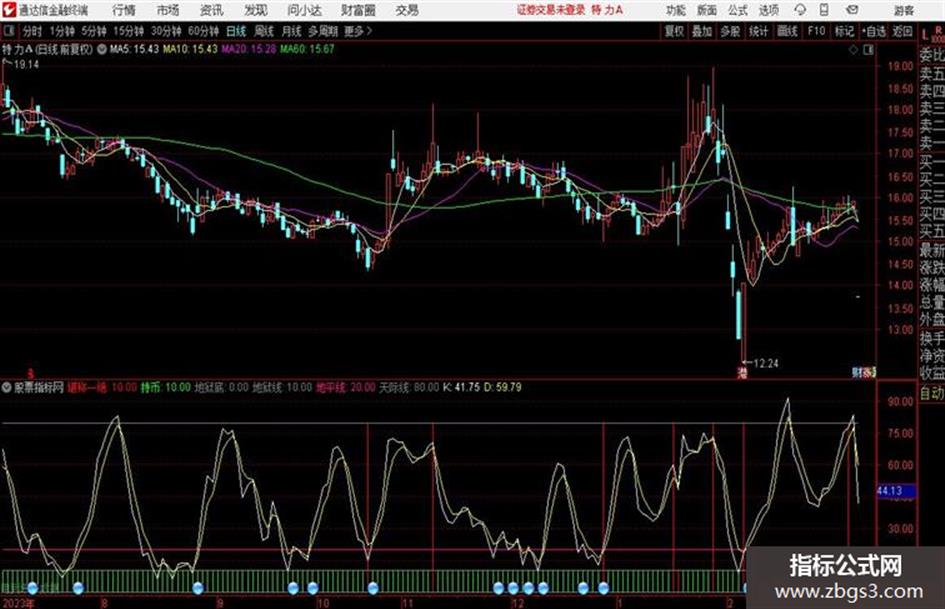Click the 12 month marker on the time axis
The image size is (945, 609).
click(x=517, y=603)
